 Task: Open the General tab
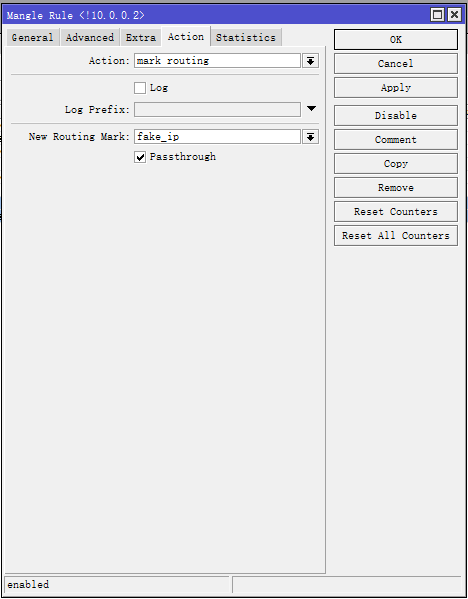(x=32, y=37)
